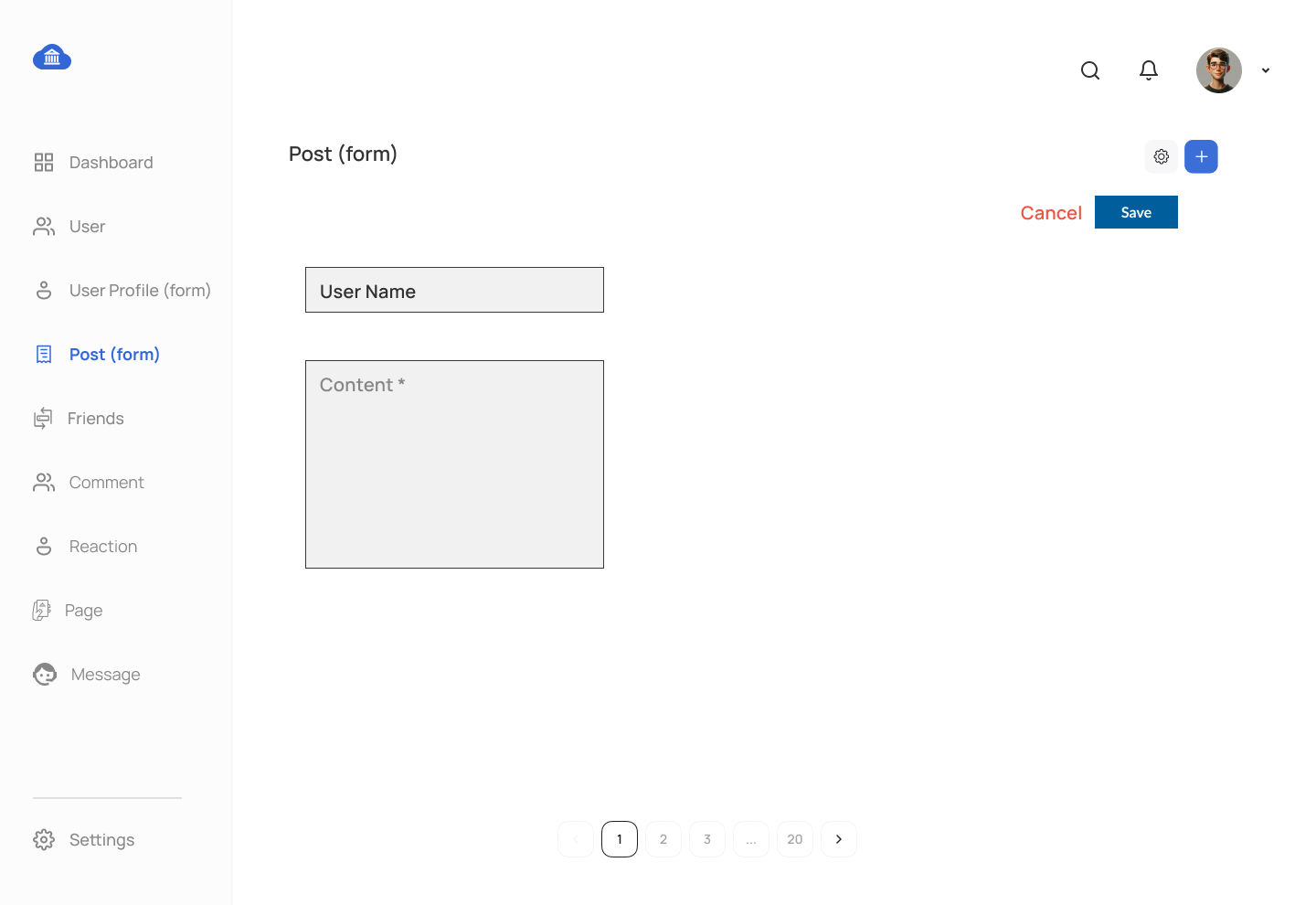The height and width of the screenshot is (905, 1316).
Task: Click the User people icon in sidebar
Action: point(44,227)
